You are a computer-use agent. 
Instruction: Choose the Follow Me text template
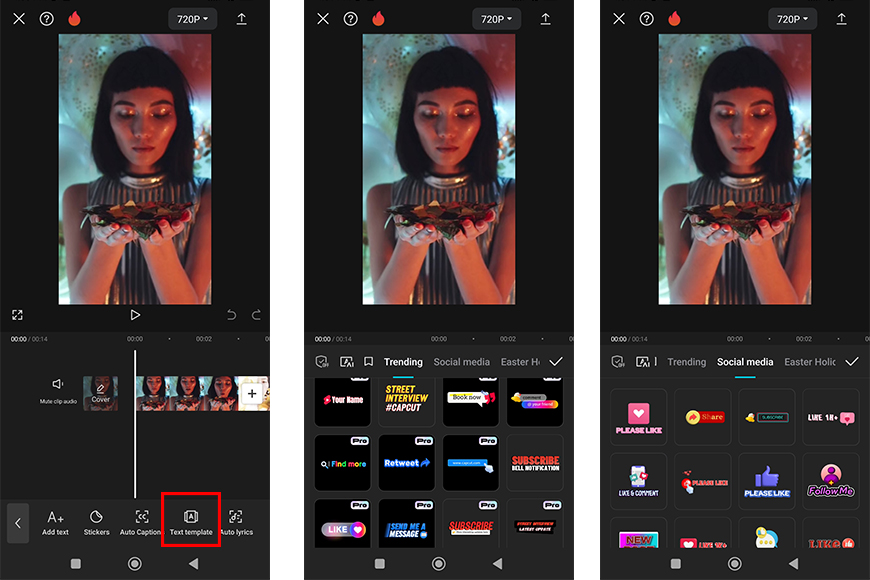pyautogui.click(x=830, y=481)
